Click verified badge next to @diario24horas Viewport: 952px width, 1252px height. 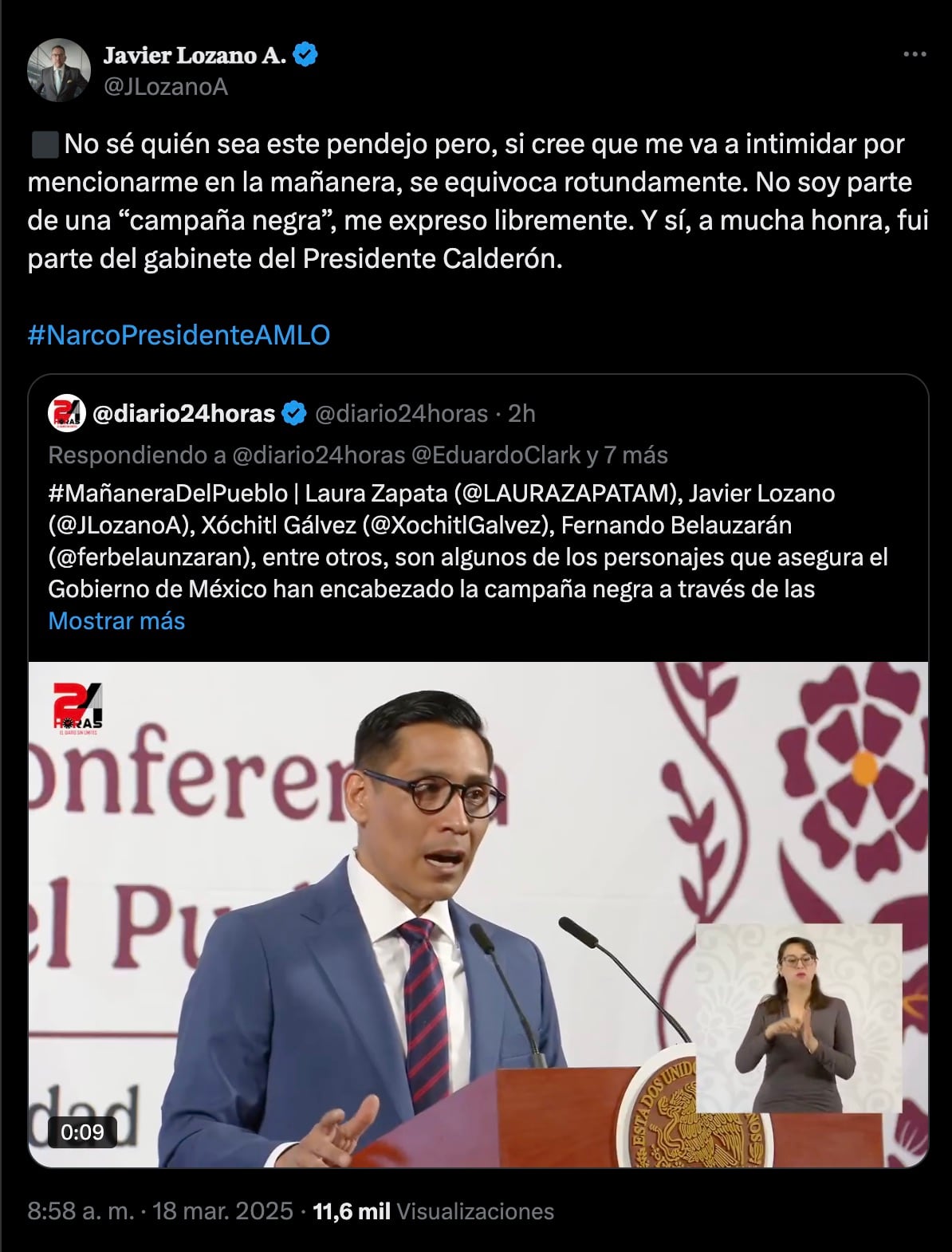[295, 413]
